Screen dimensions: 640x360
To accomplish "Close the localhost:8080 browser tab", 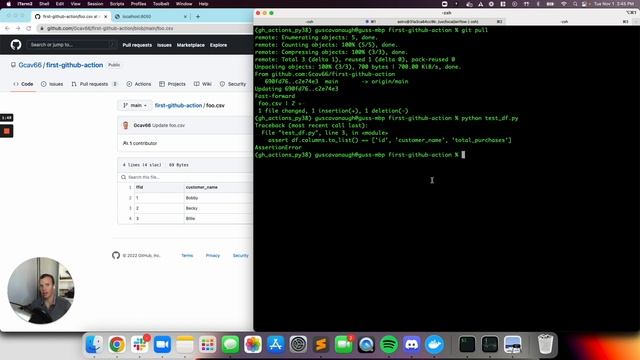I will coord(185,17).
